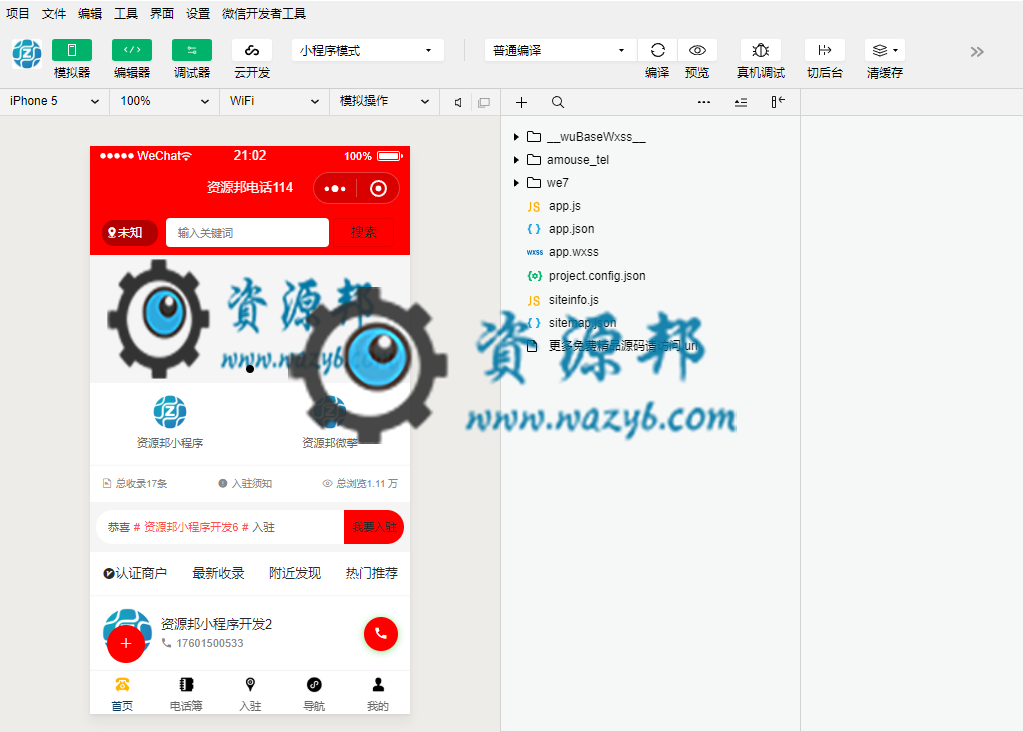Click the collapse all folders icon
This screenshot has height=732, width=1023.
[741, 102]
